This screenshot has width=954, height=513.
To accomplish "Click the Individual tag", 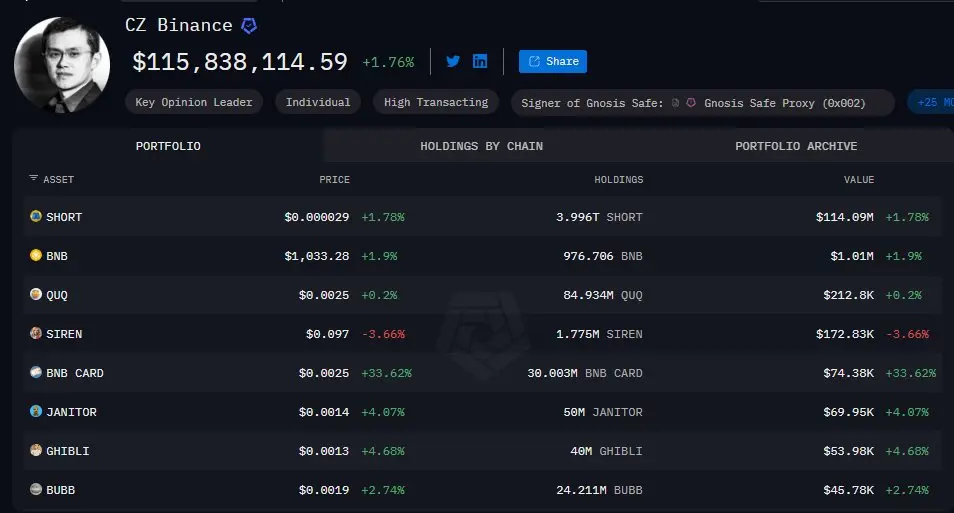I will pyautogui.click(x=318, y=102).
